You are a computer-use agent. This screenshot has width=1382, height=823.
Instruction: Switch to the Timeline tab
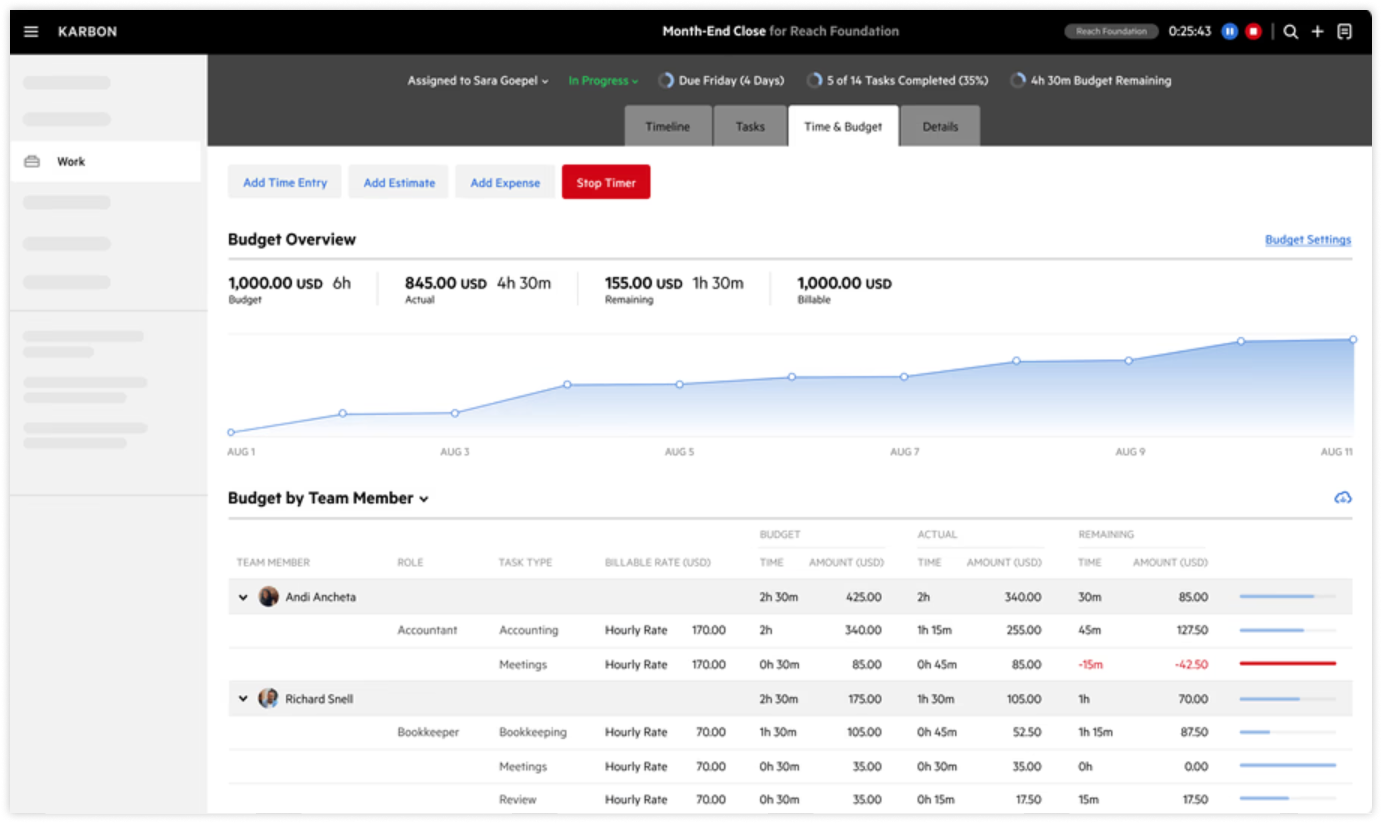point(668,127)
